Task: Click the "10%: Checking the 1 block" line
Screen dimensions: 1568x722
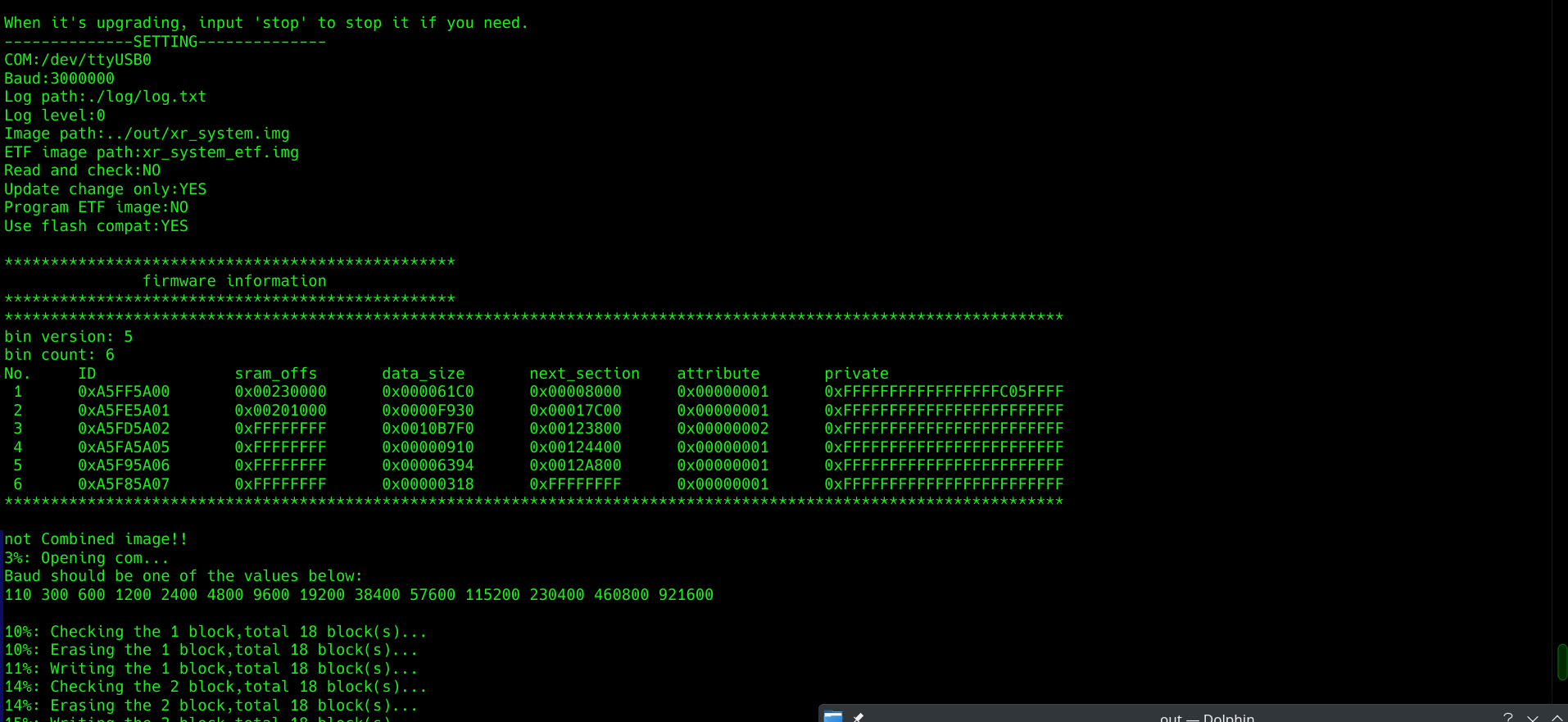Action: coord(215,632)
